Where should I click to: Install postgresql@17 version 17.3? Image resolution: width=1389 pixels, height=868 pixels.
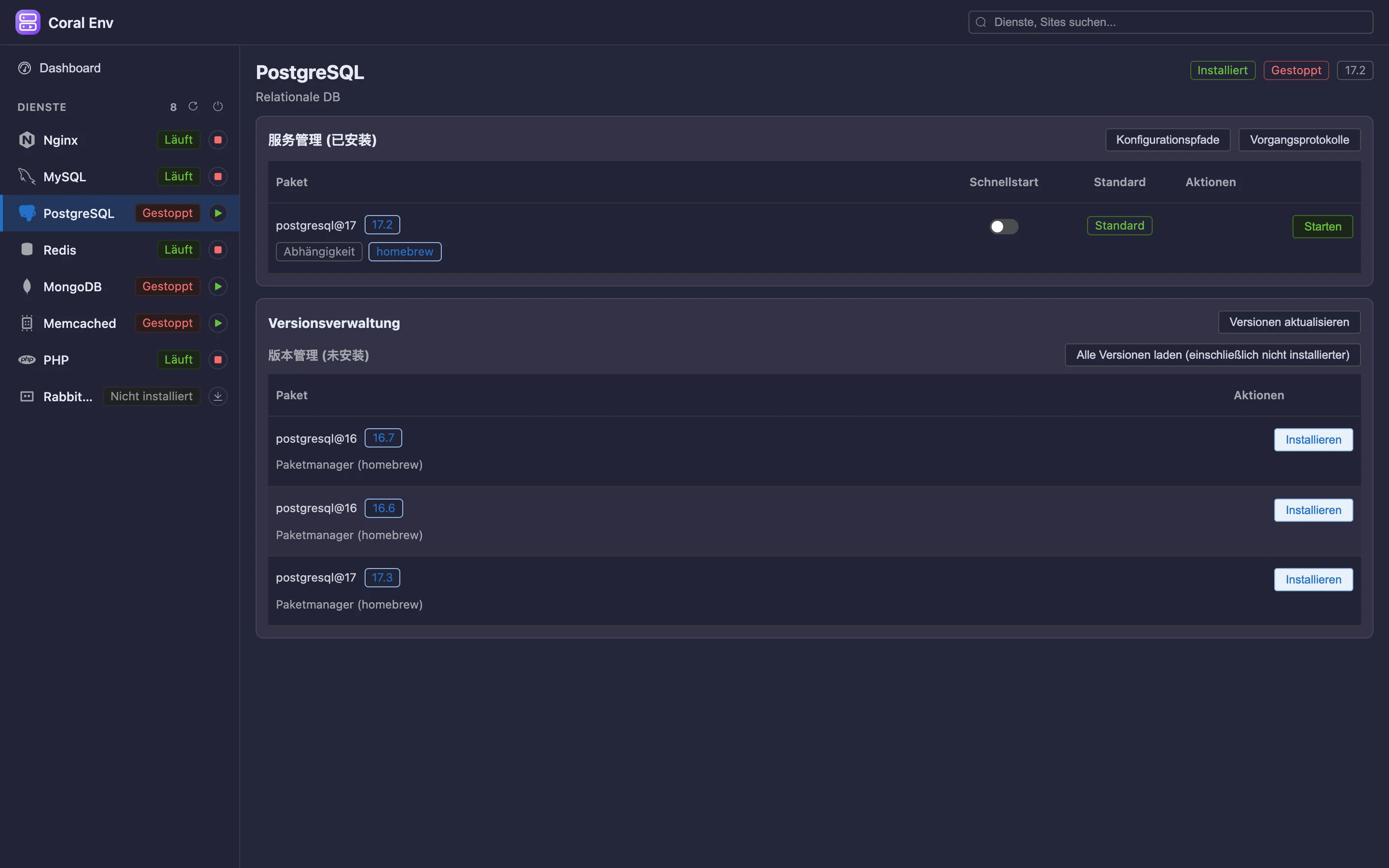tap(1313, 580)
